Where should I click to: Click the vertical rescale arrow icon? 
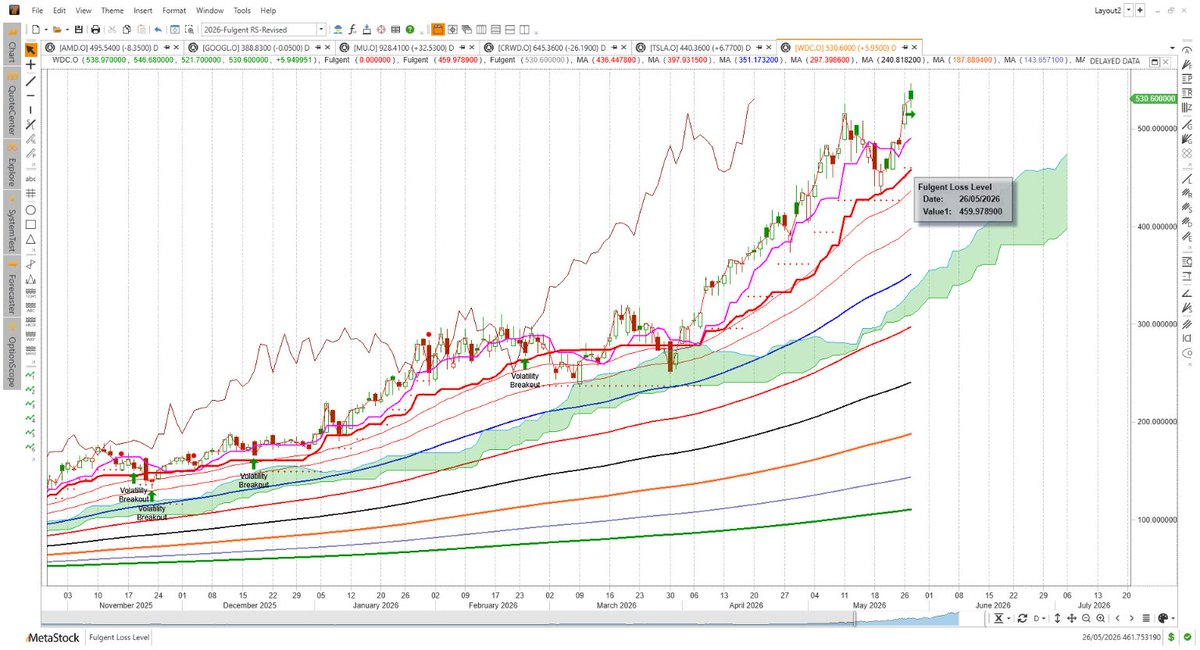point(1057,618)
